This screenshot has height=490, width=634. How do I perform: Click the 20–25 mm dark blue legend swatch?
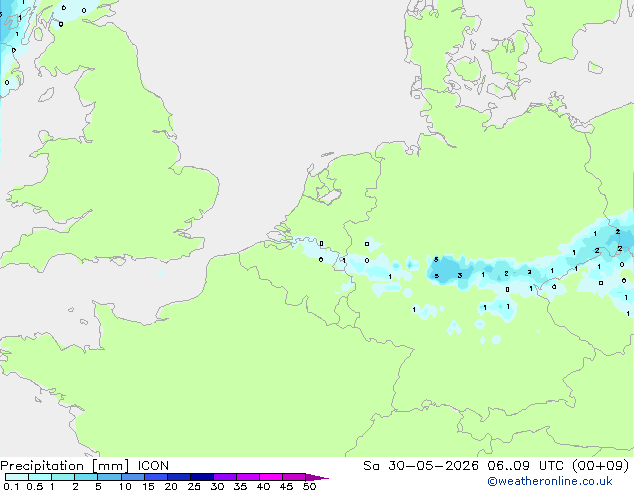[179, 477]
